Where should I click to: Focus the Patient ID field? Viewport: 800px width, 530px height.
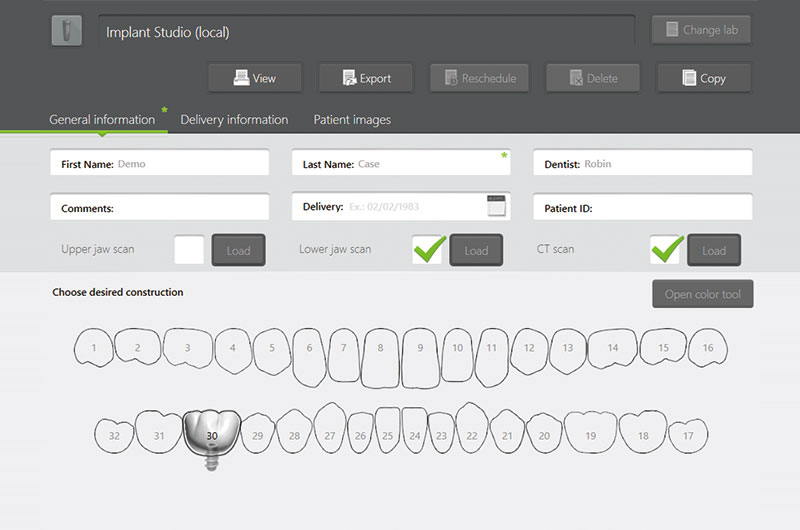[642, 207]
